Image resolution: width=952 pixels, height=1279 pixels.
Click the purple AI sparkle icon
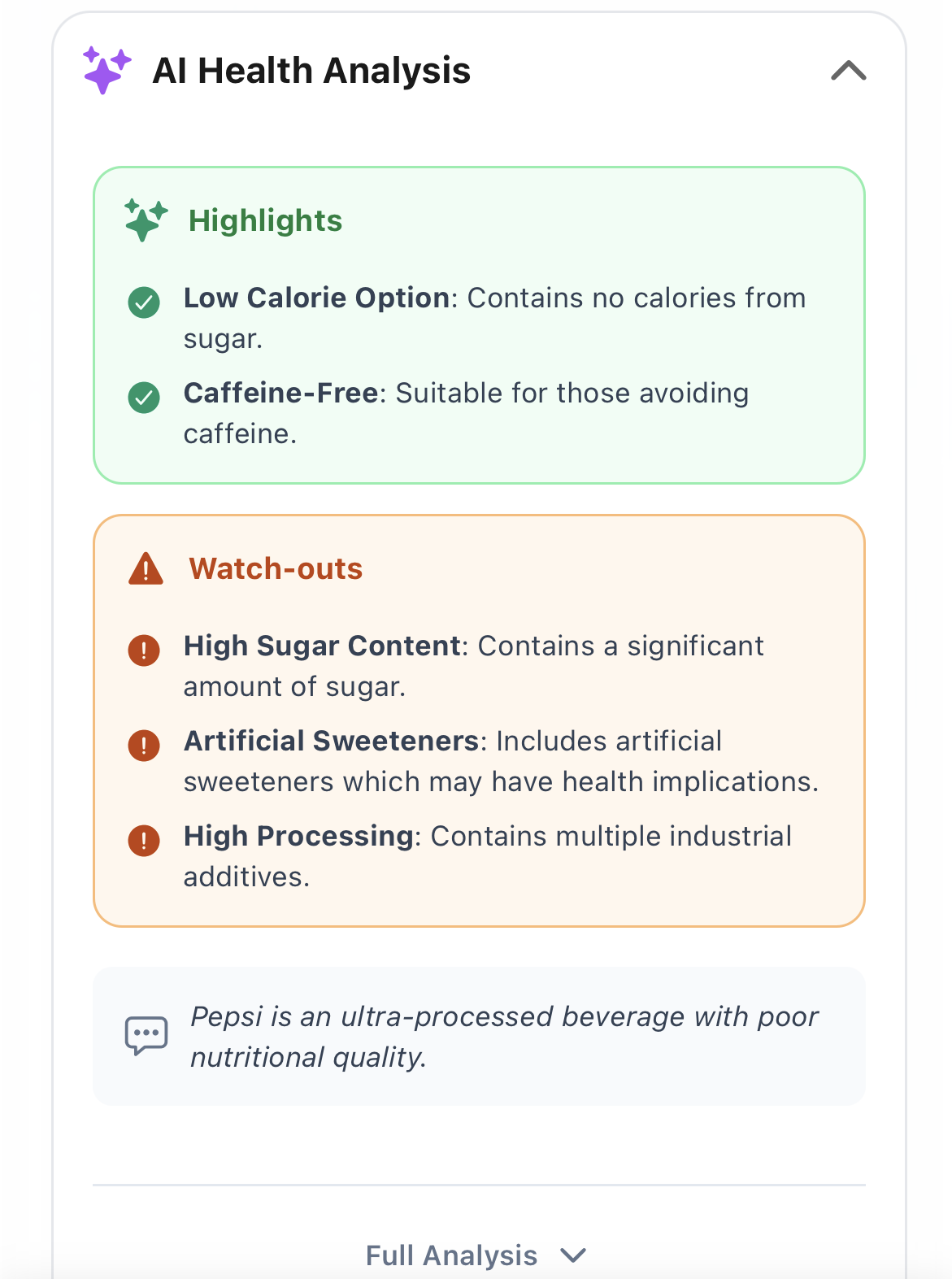coord(103,70)
